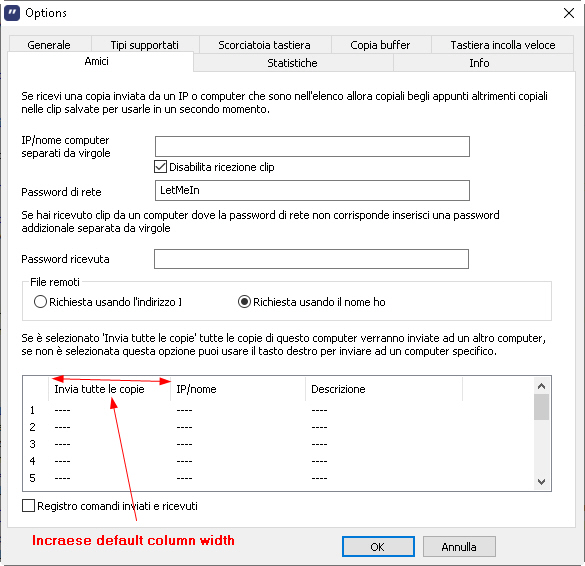The width and height of the screenshot is (585, 566).
Task: Cancel with the Annulla button
Action: 459,547
